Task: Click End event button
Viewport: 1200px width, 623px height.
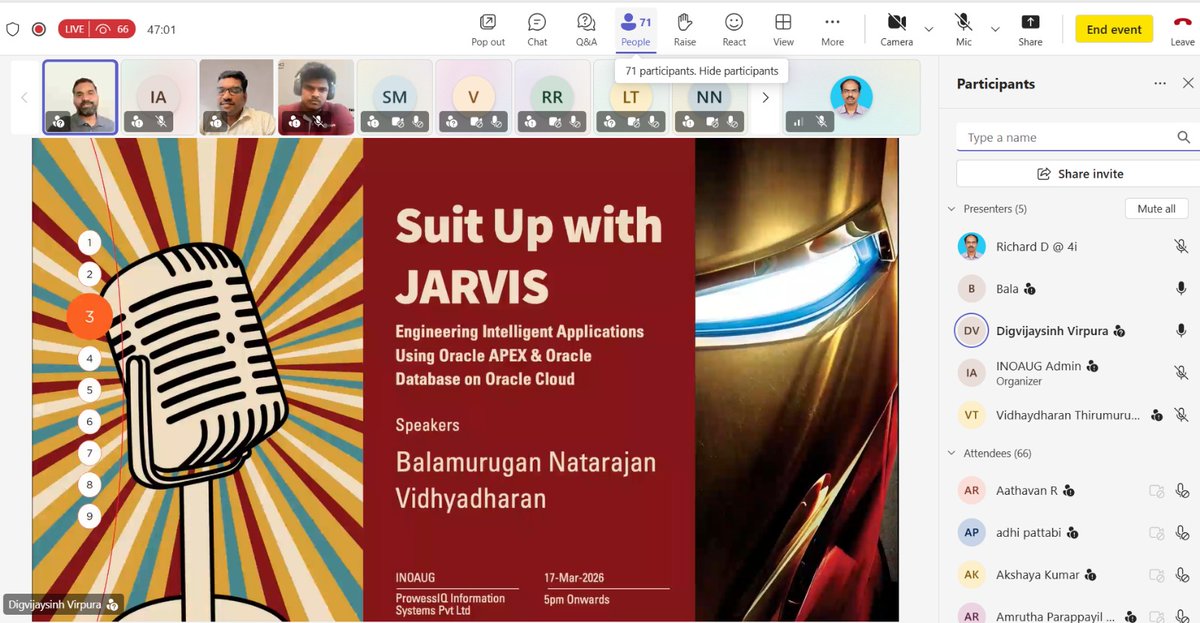Action: [x=1114, y=29]
